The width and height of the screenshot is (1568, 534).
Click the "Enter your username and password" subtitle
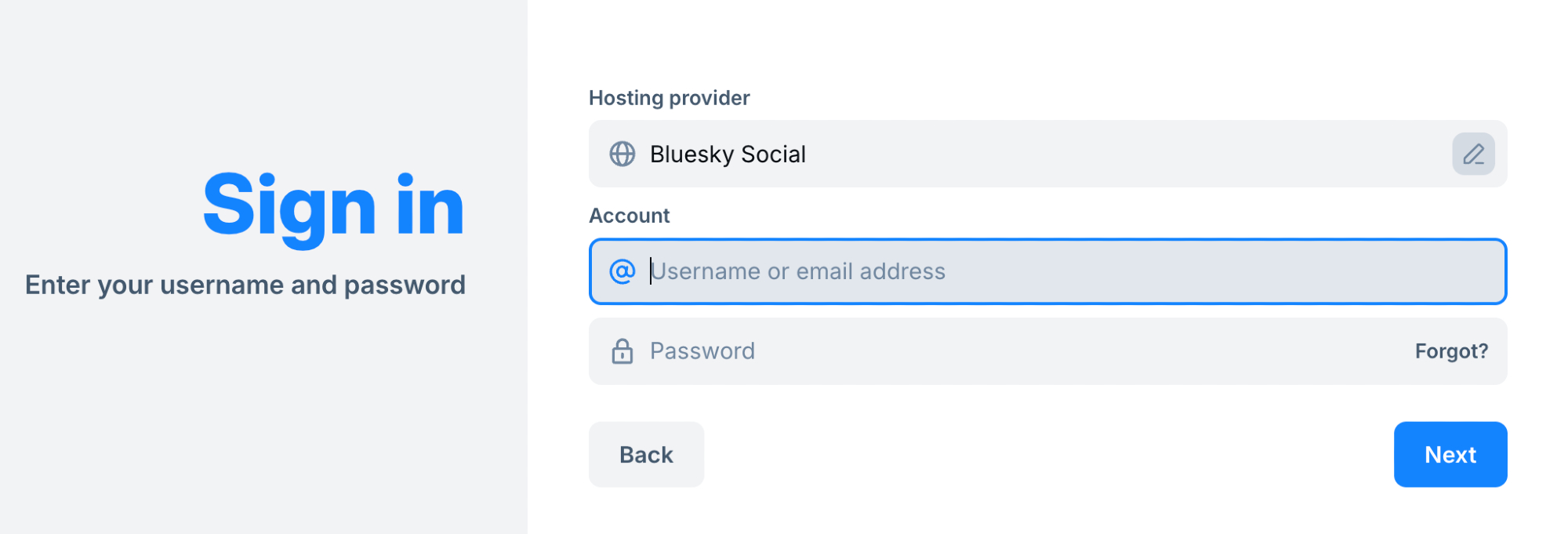[245, 285]
